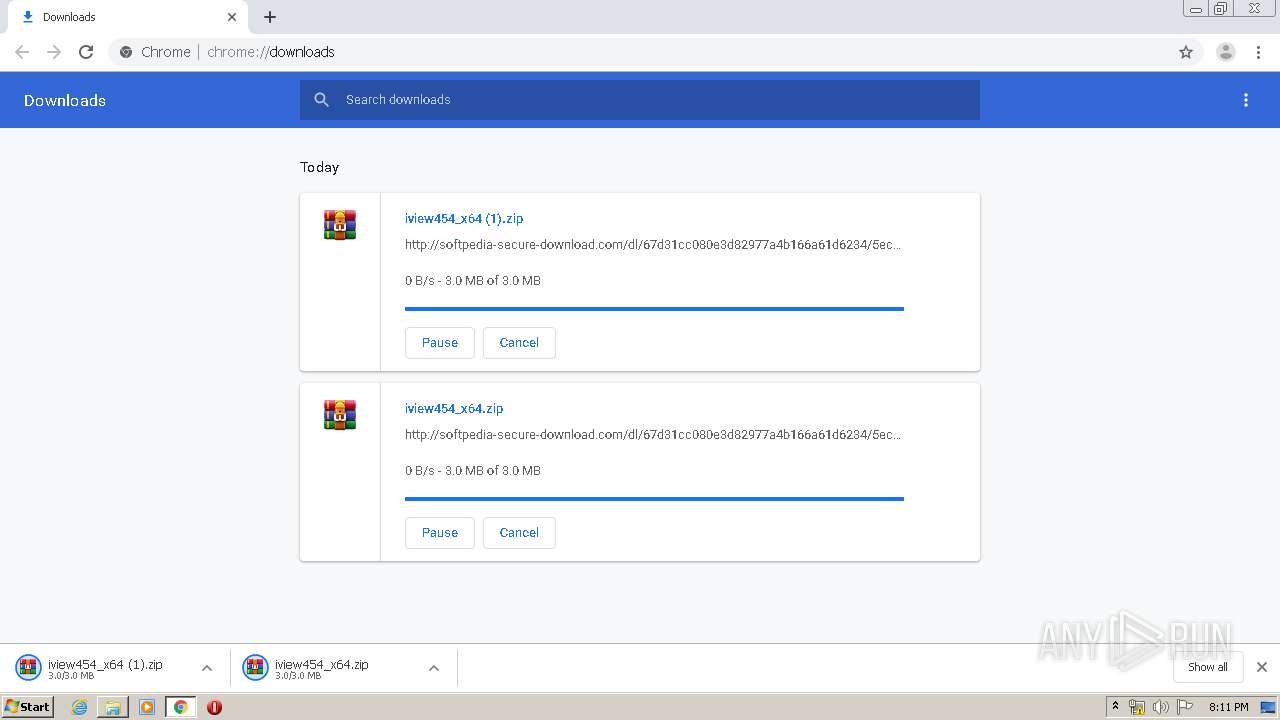The image size is (1280, 720).
Task: Reload the downloads page
Action: tap(86, 52)
